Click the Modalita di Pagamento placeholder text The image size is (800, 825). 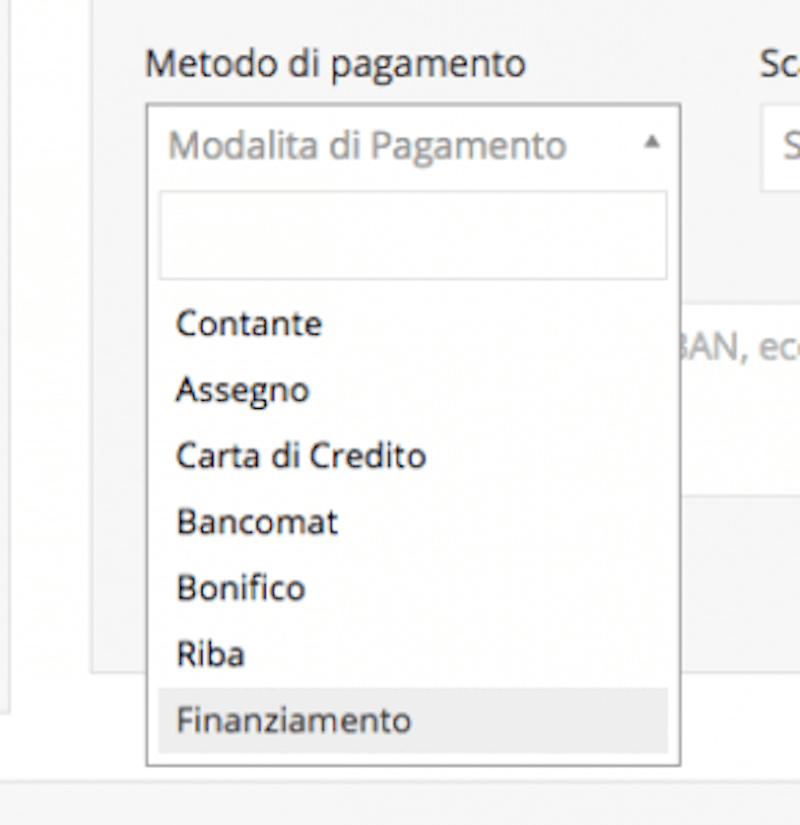point(367,146)
